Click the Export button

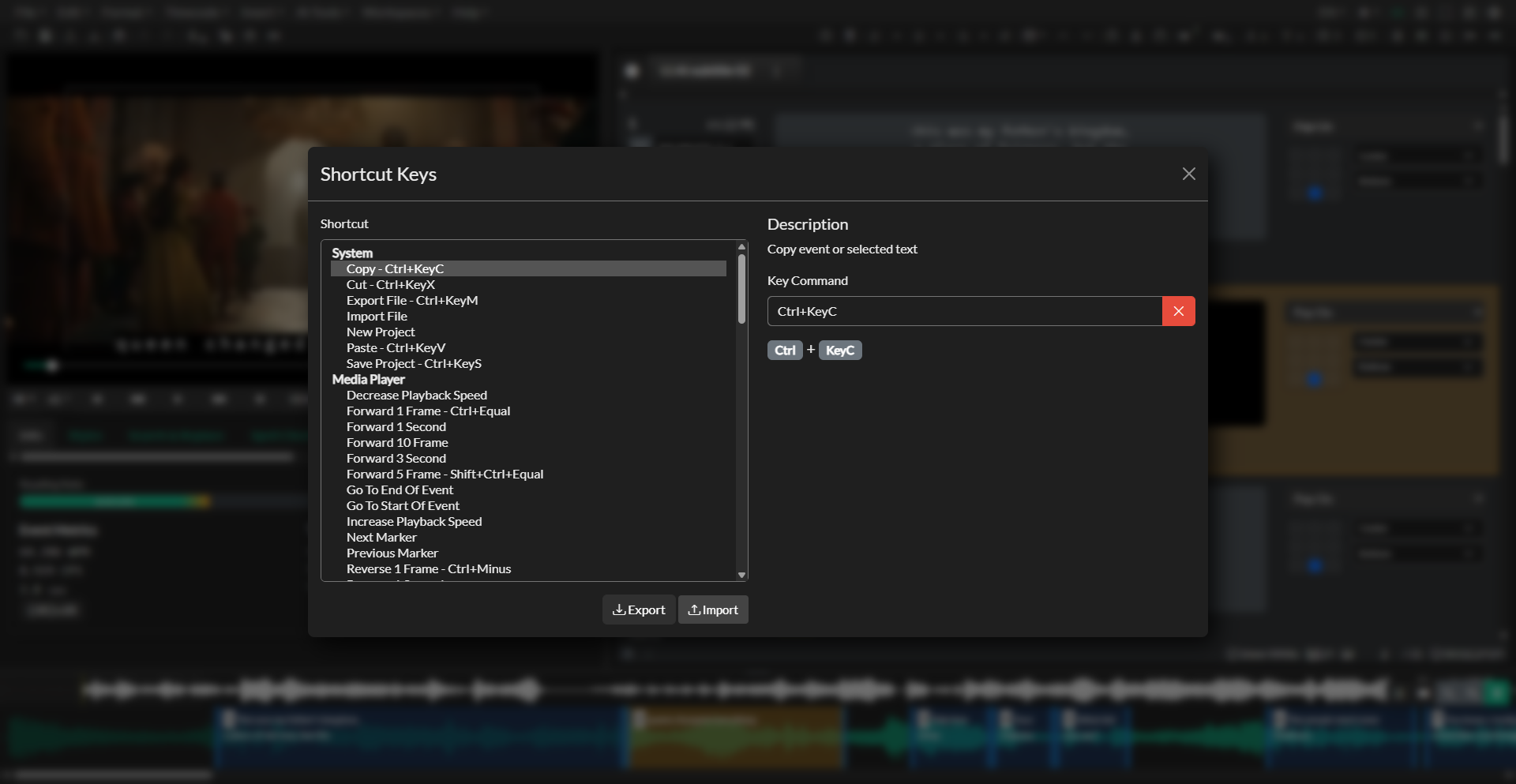(639, 610)
